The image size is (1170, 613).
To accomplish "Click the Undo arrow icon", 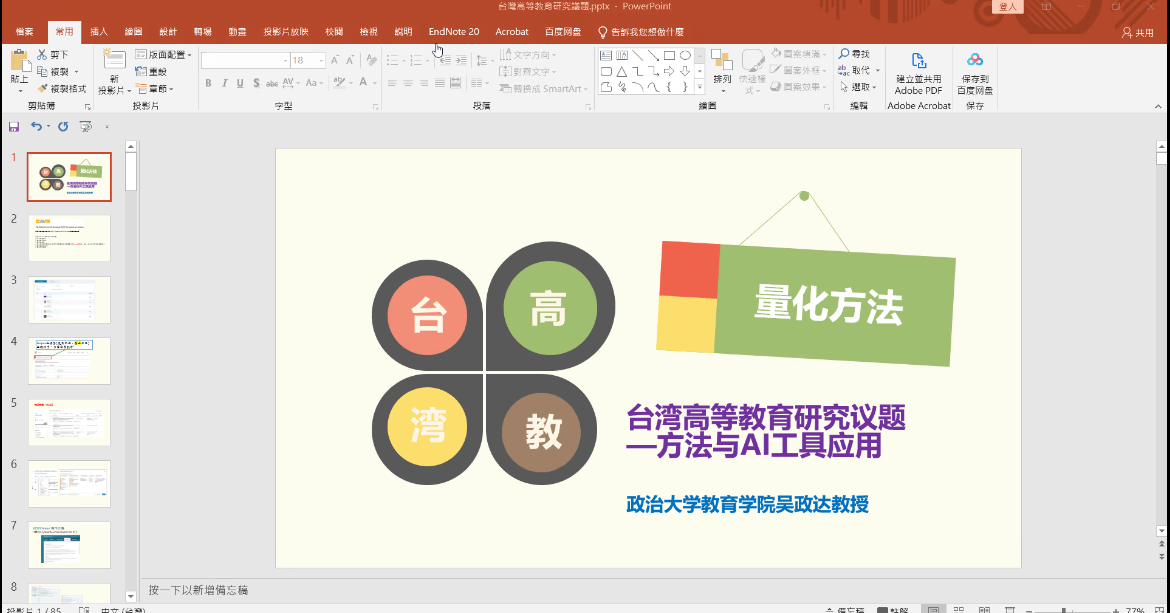I will point(36,127).
